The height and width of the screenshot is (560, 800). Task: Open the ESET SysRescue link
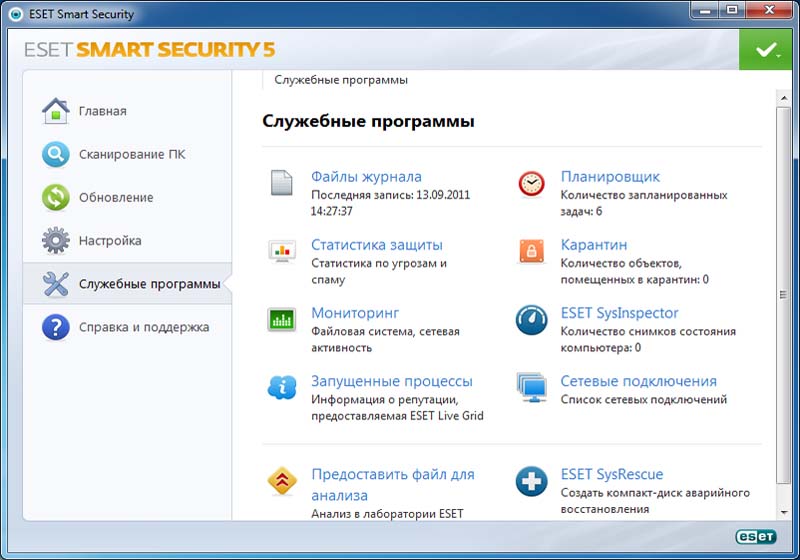point(612,474)
